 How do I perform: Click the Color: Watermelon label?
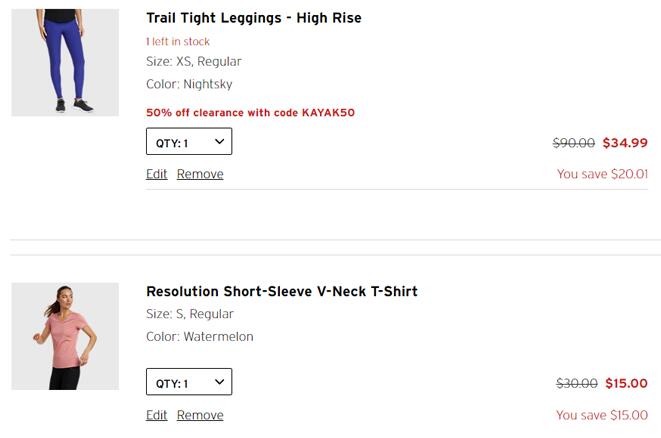coord(199,336)
